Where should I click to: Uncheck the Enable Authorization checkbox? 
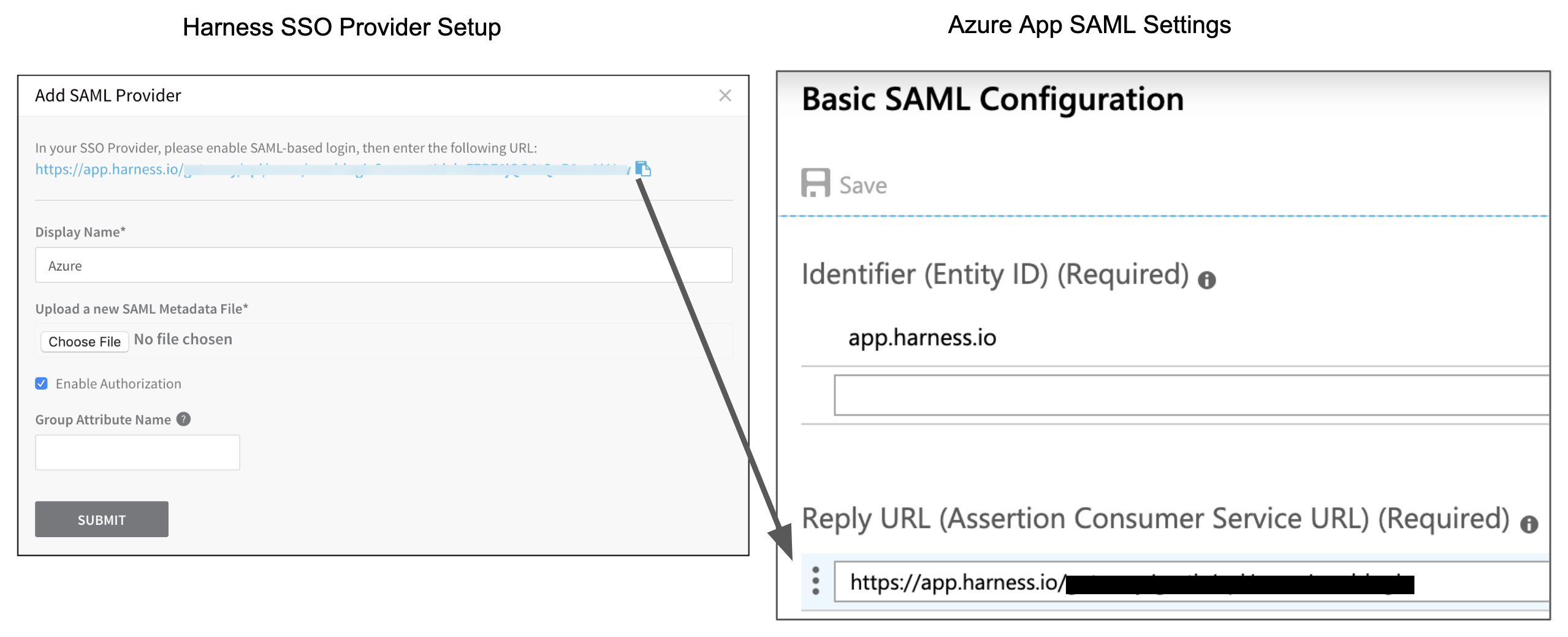click(x=42, y=383)
